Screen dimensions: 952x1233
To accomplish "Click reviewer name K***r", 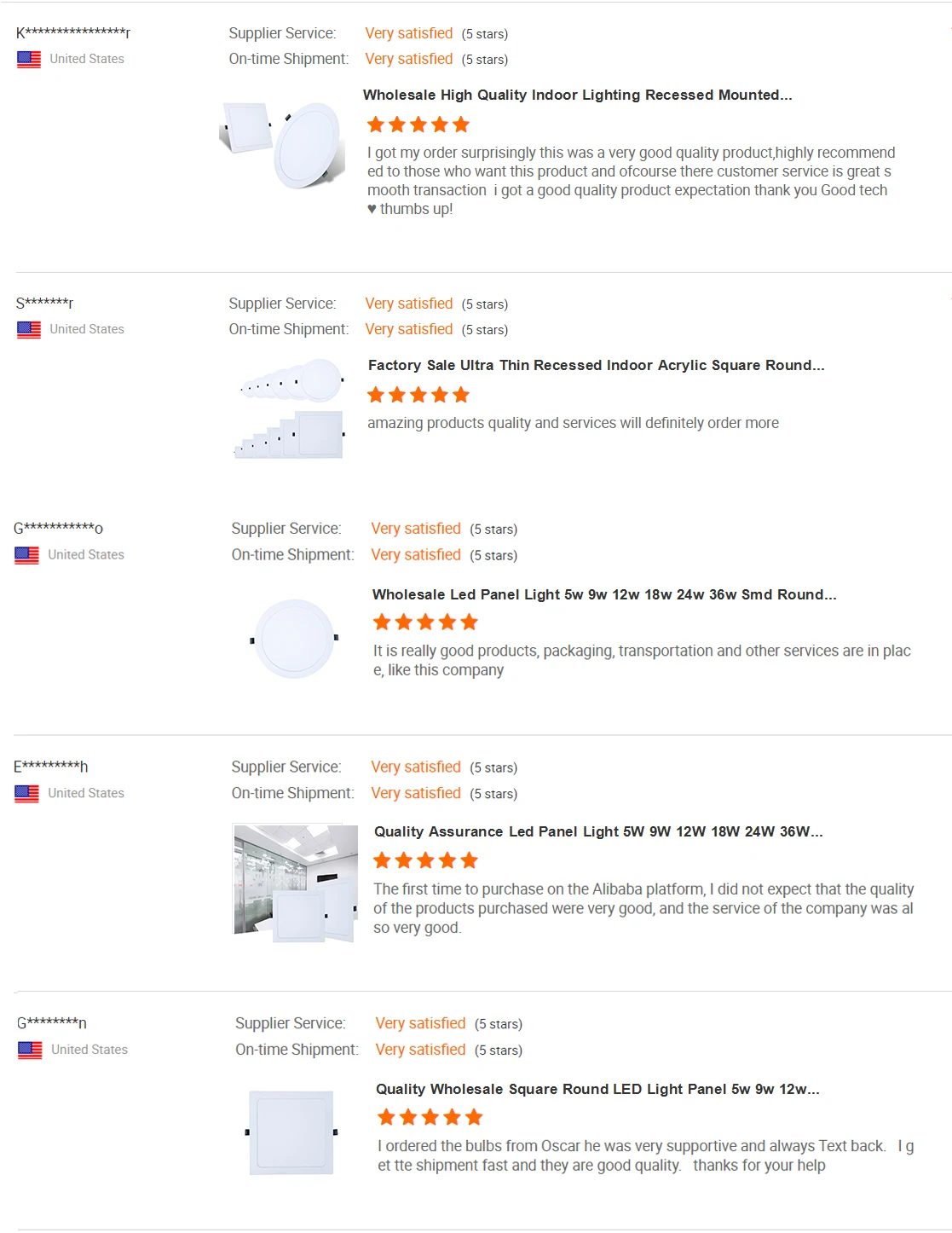I will coord(73,33).
